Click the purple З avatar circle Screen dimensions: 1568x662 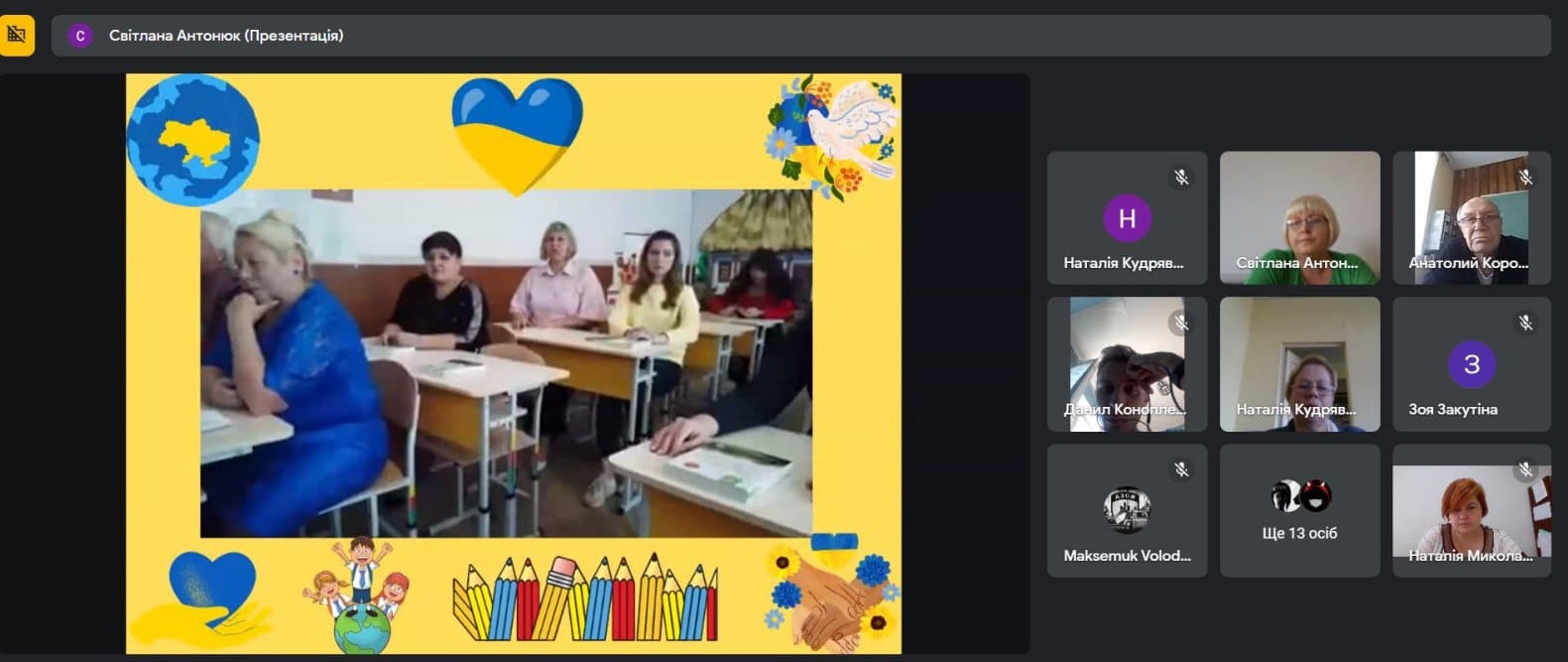coord(1472,364)
